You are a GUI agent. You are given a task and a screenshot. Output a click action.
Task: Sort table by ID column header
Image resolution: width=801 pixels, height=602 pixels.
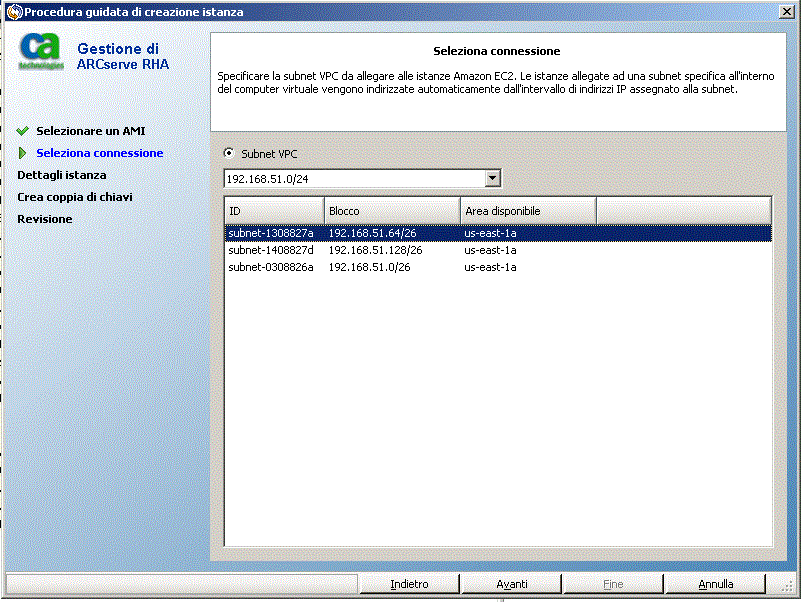click(274, 211)
